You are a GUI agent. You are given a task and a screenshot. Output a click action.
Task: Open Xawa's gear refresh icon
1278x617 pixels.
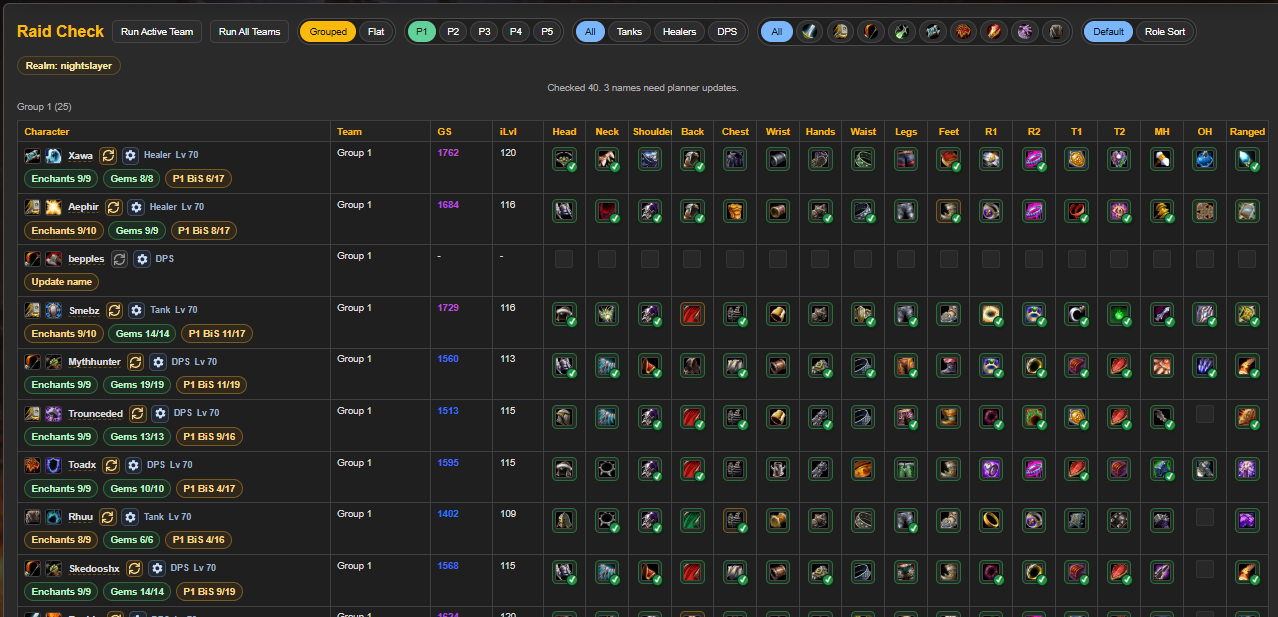point(108,155)
